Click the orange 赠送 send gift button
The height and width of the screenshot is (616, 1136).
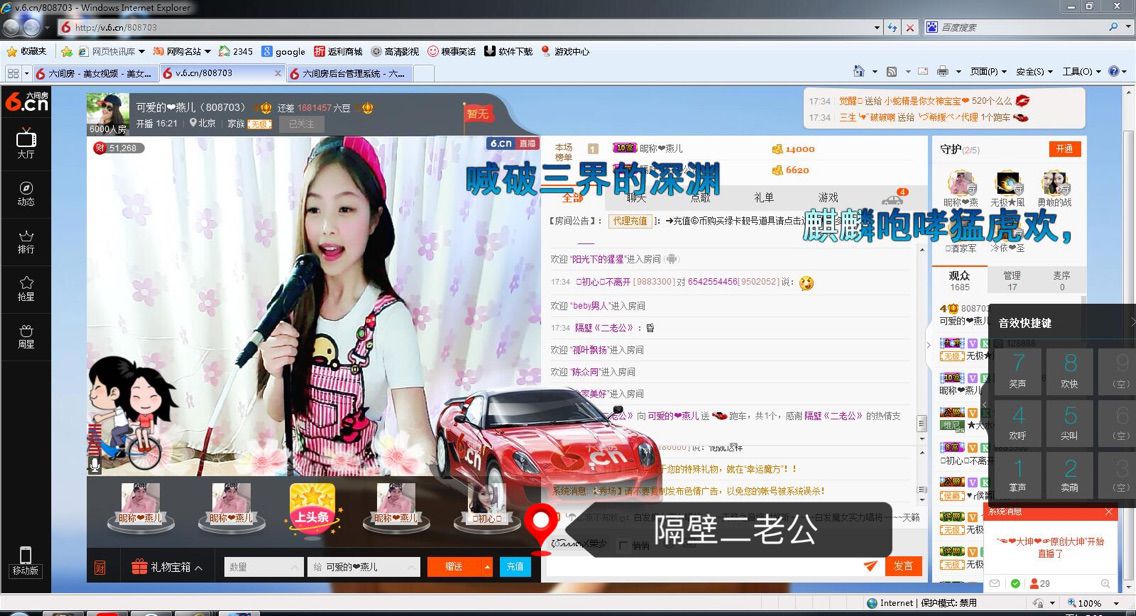pyautogui.click(x=454, y=567)
